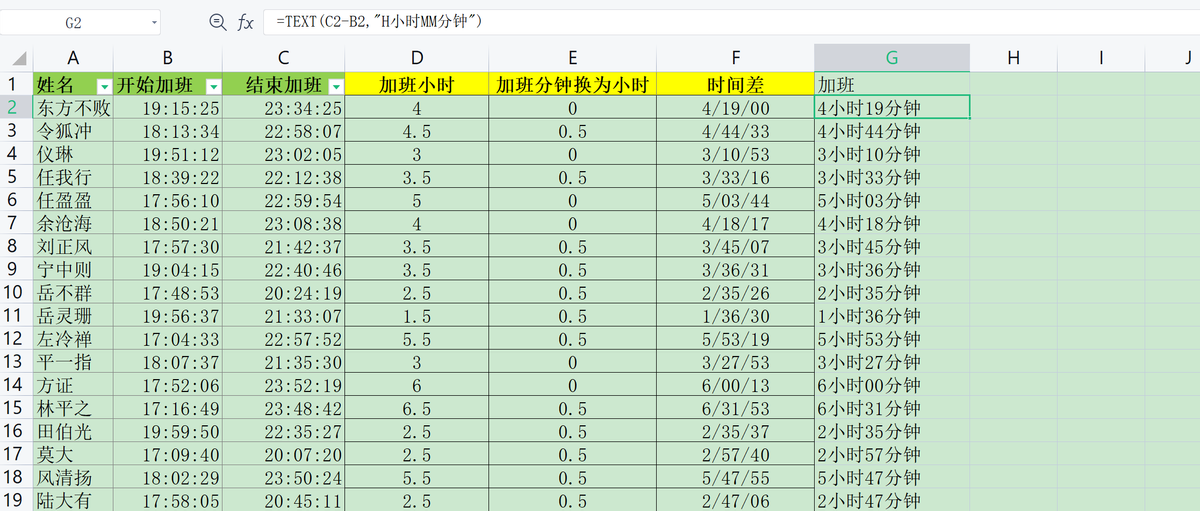Select the cell 方证

click(x=73, y=385)
